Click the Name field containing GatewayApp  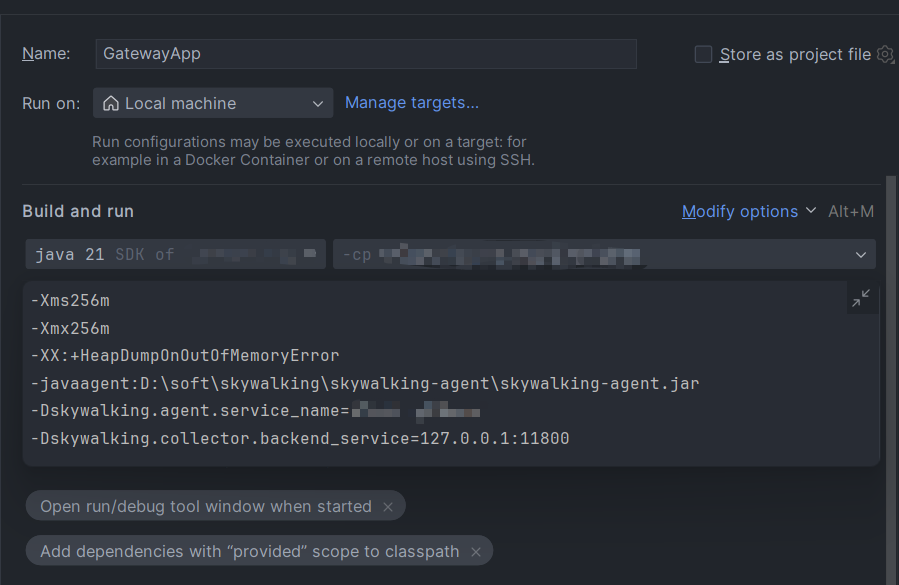tap(366, 54)
